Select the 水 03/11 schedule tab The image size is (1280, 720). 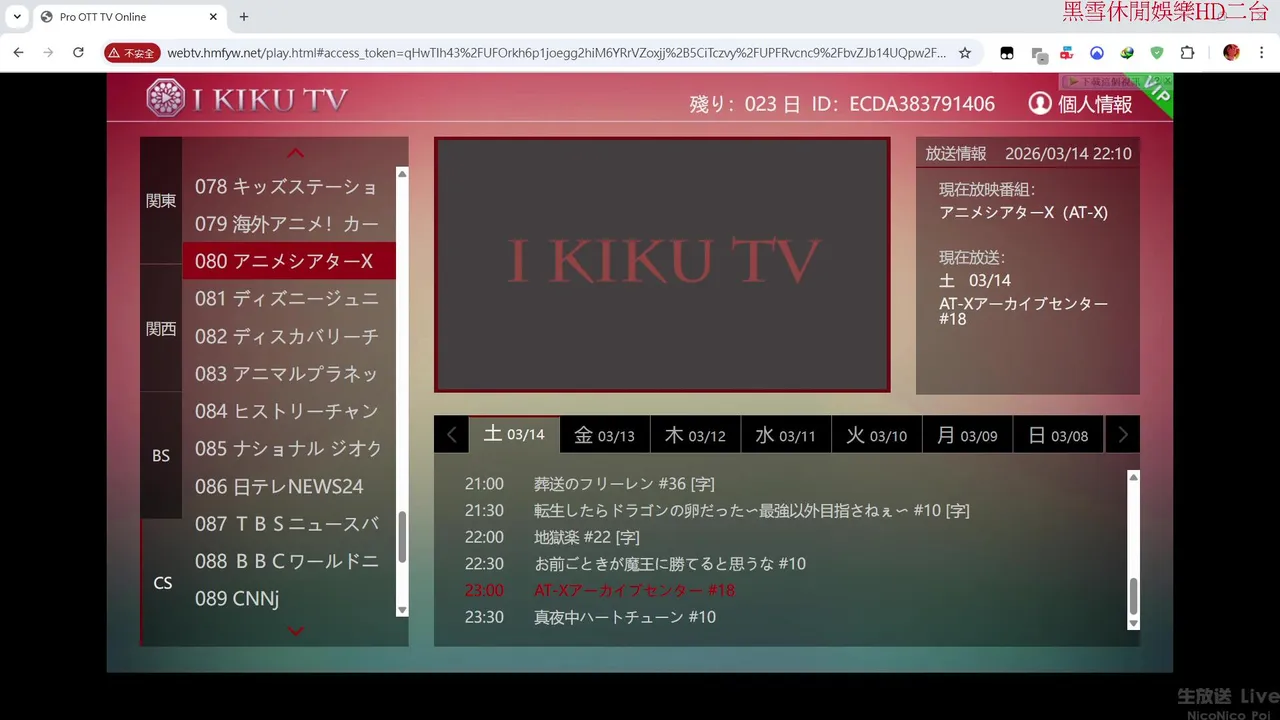click(785, 435)
